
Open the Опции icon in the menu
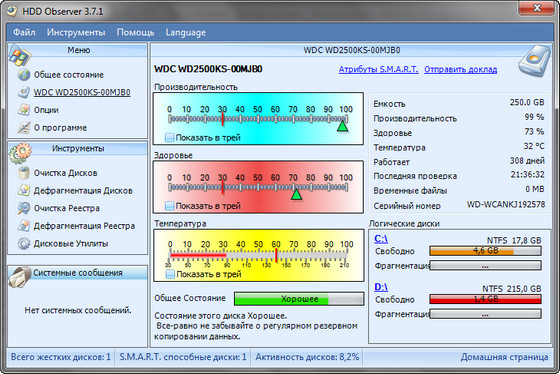[24, 110]
